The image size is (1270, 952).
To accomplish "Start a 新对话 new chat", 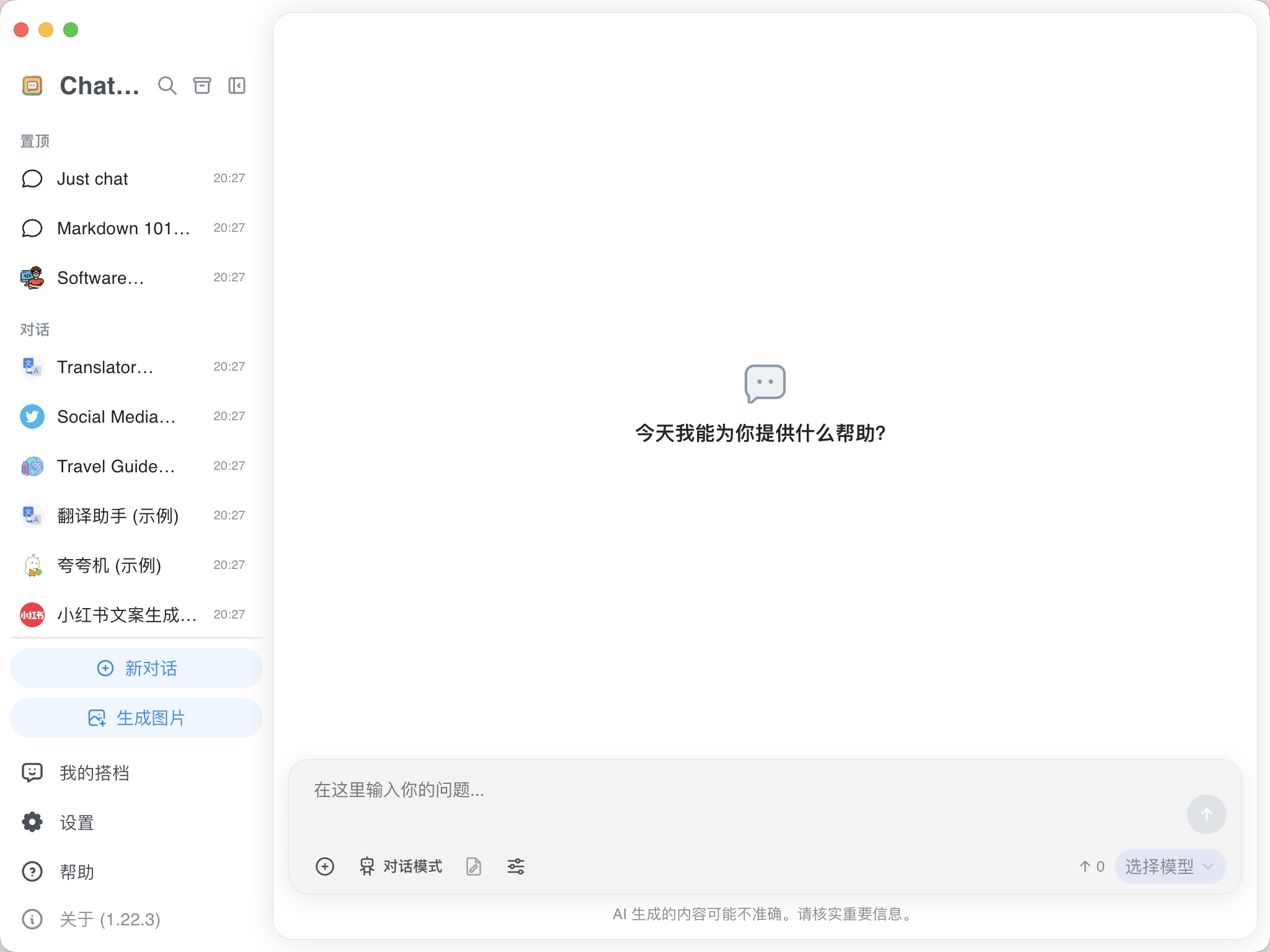I will pyautogui.click(x=136, y=668).
